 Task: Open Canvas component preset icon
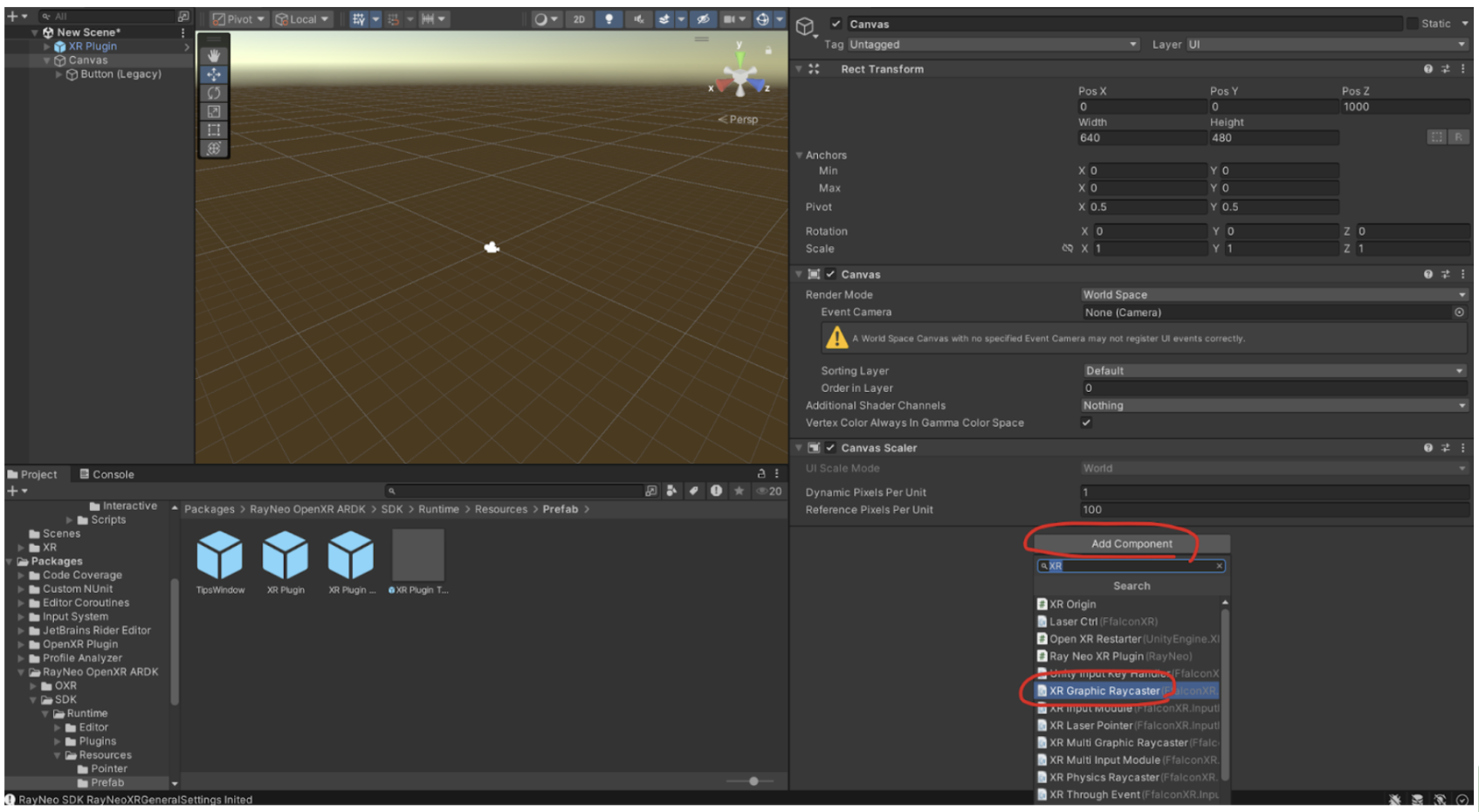click(1445, 274)
